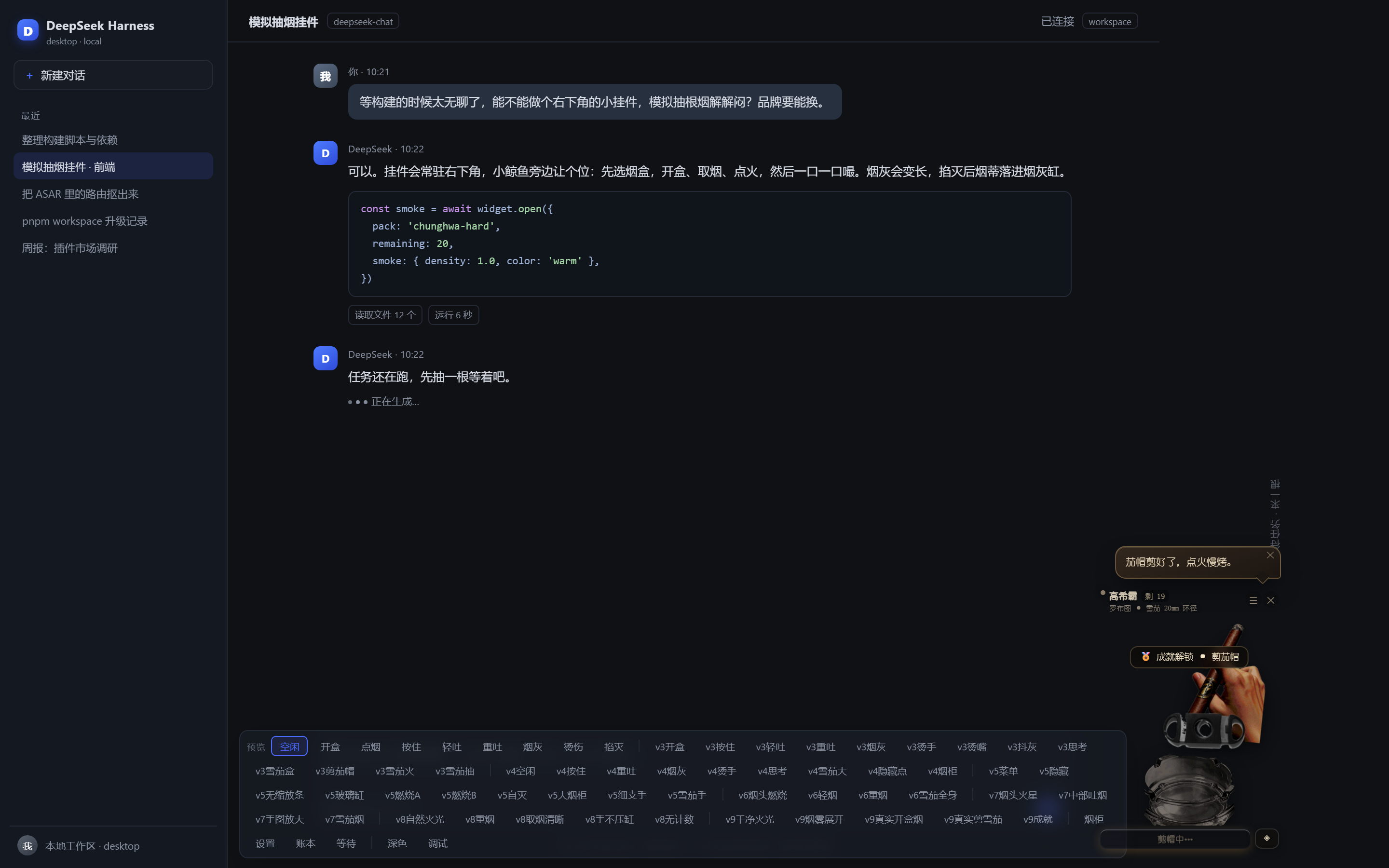Screen dimensions: 1389x868
Task: Click the workspace badge in header
Action: (1109, 21)
